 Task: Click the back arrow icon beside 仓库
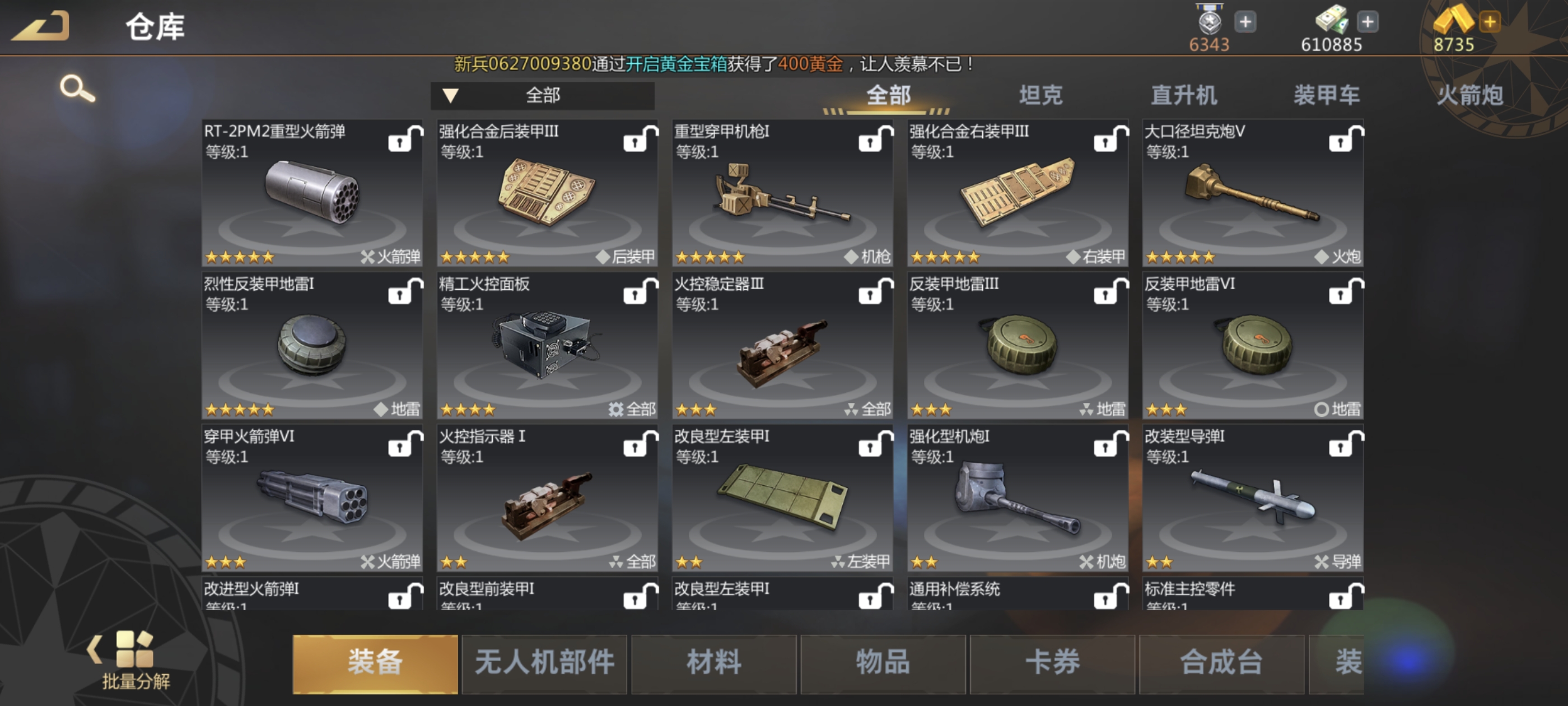point(40,27)
